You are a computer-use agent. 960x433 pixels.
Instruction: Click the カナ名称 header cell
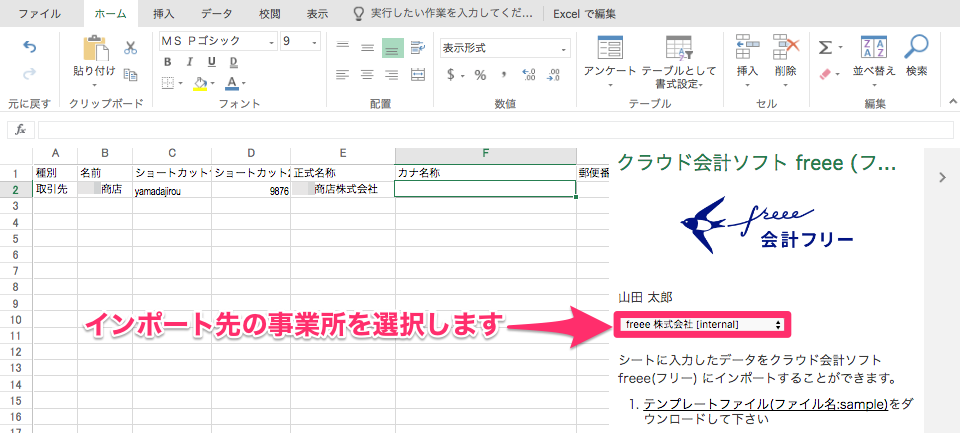click(x=486, y=173)
